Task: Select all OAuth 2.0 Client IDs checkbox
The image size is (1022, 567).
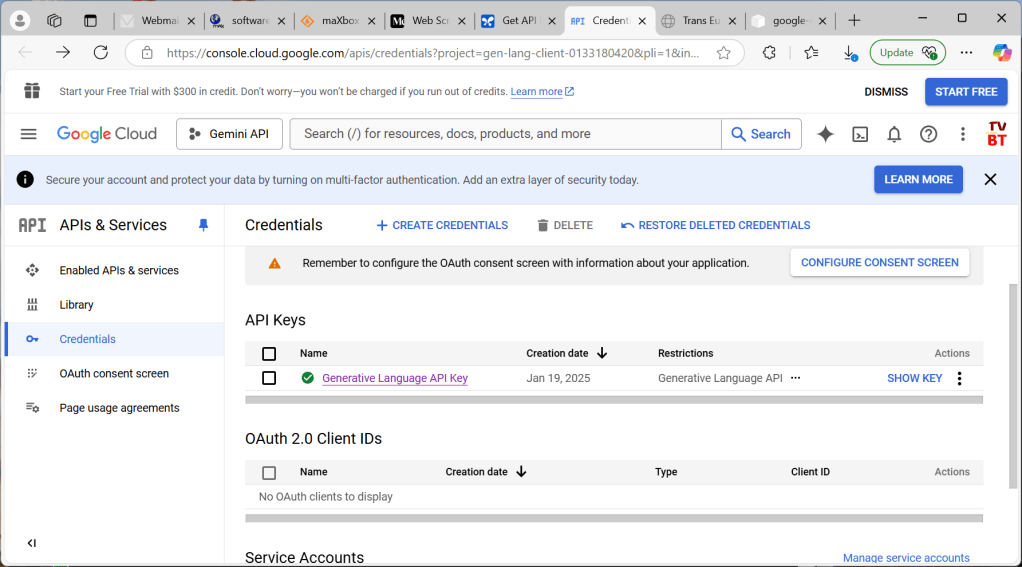Action: click(269, 472)
